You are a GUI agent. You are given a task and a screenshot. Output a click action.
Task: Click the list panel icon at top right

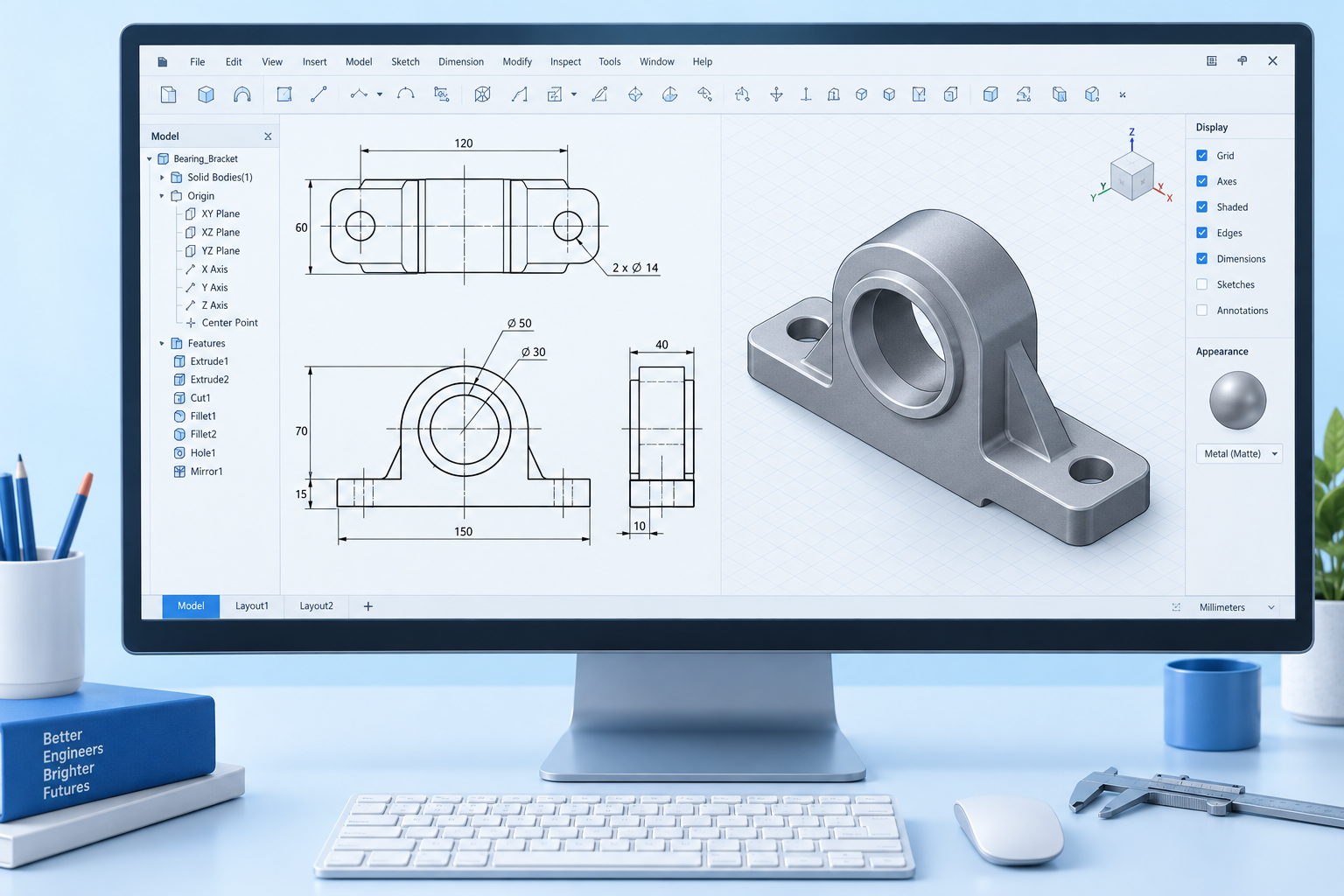1212,61
